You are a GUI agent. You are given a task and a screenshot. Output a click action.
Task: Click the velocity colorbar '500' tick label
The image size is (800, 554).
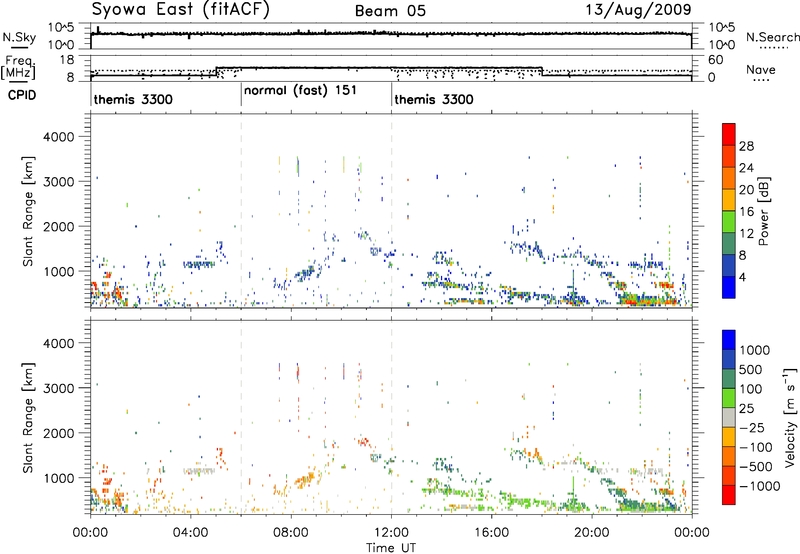[x=751, y=369]
